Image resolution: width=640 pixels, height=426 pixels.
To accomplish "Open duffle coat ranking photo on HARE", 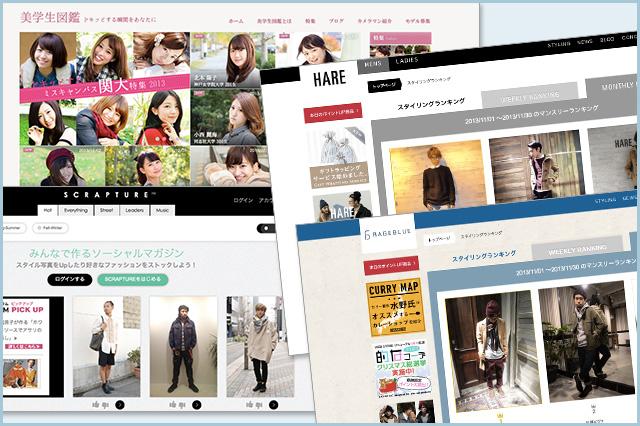I will point(536,165).
